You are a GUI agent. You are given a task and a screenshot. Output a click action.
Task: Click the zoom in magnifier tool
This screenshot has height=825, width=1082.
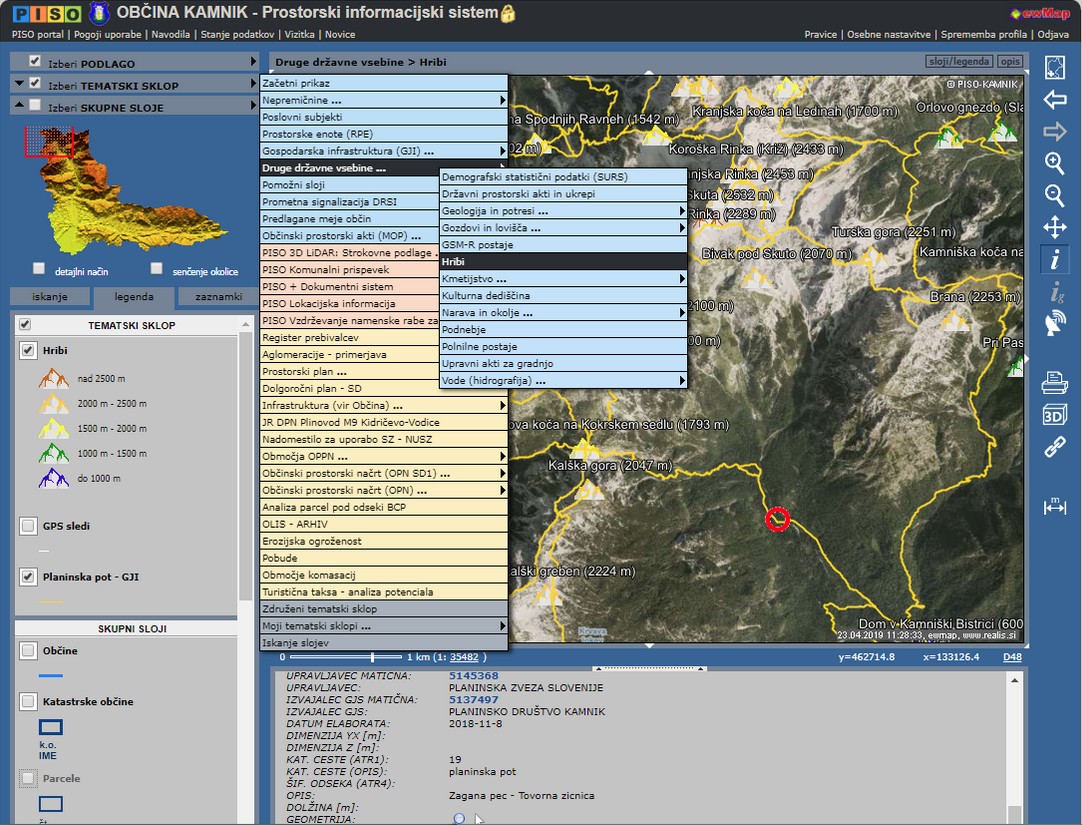[x=1054, y=163]
